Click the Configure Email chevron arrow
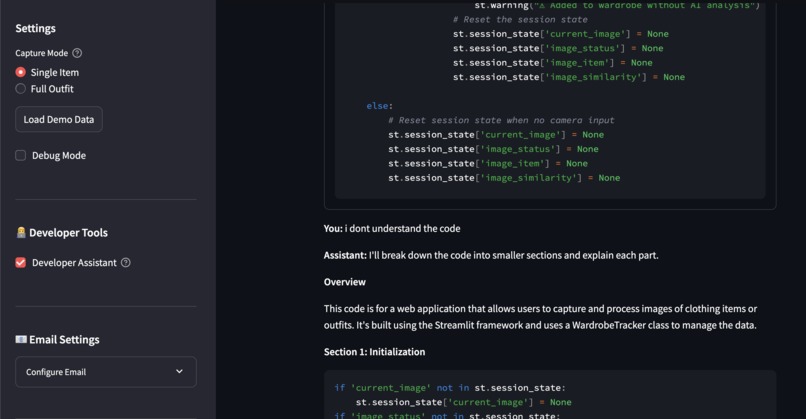This screenshot has width=806, height=419. point(179,371)
